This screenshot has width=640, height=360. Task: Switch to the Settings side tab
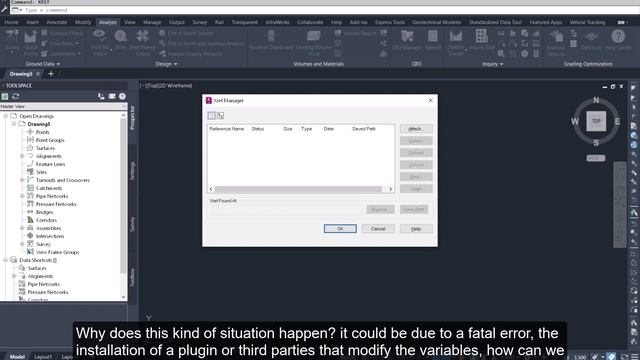(x=132, y=171)
